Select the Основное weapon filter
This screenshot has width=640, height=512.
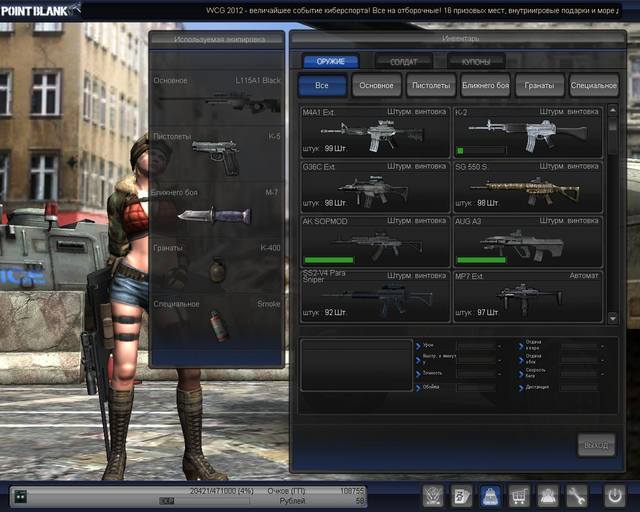point(376,85)
